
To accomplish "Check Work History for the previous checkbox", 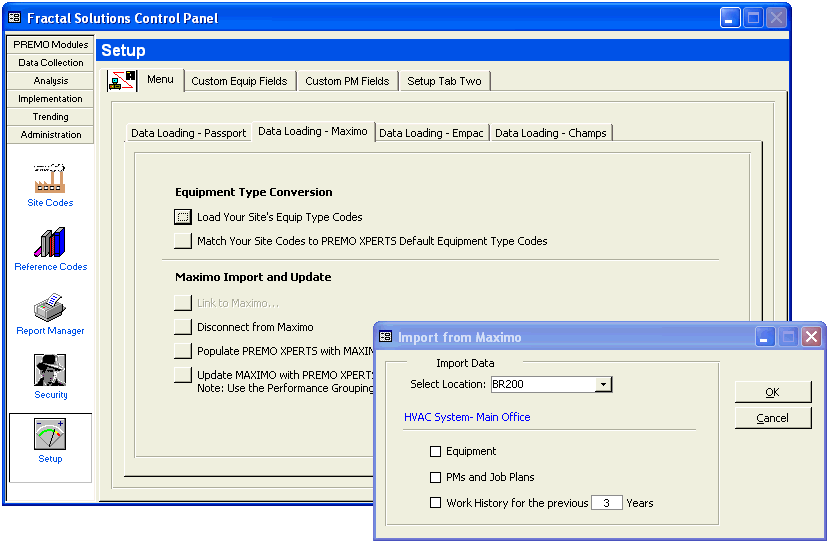I will point(435,503).
